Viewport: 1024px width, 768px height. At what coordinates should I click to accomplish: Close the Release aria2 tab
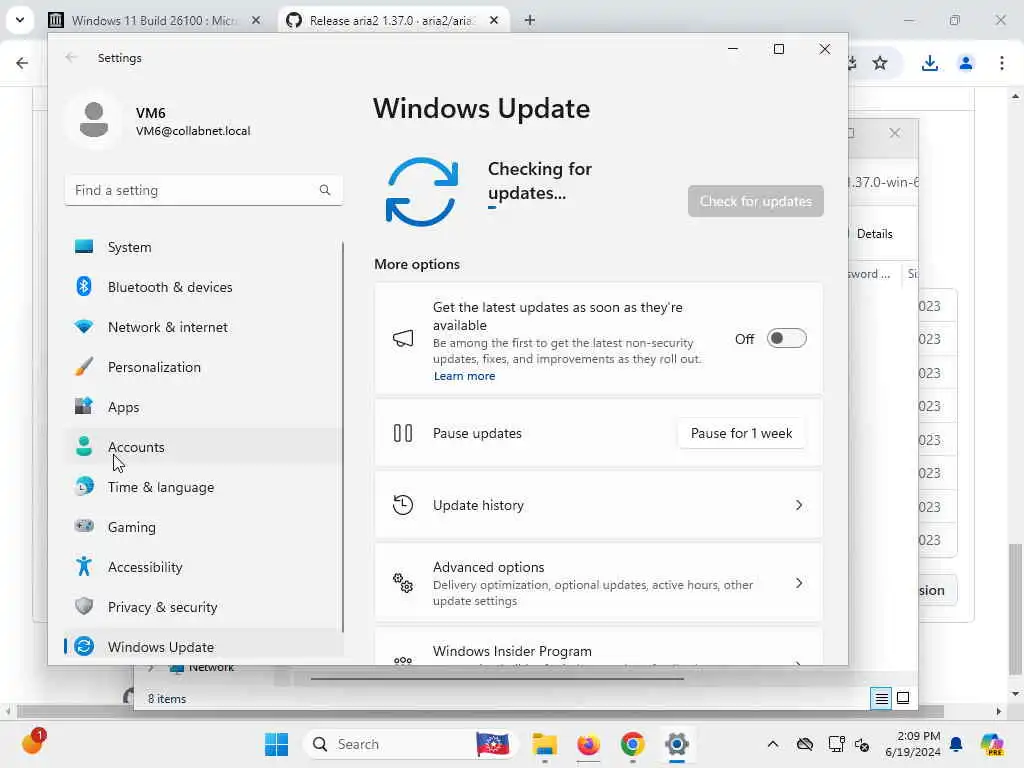point(494,20)
